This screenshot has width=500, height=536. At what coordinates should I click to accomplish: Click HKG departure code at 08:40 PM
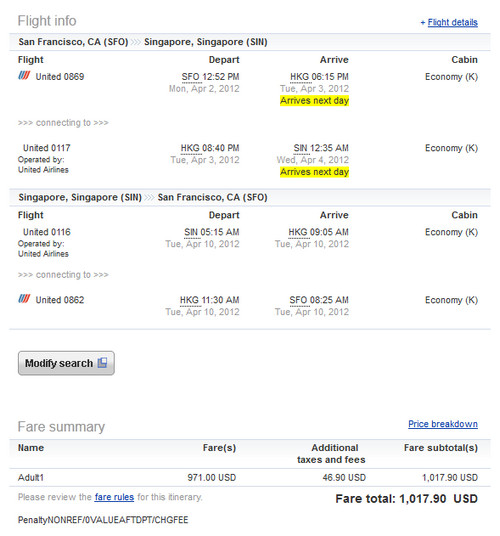190,148
